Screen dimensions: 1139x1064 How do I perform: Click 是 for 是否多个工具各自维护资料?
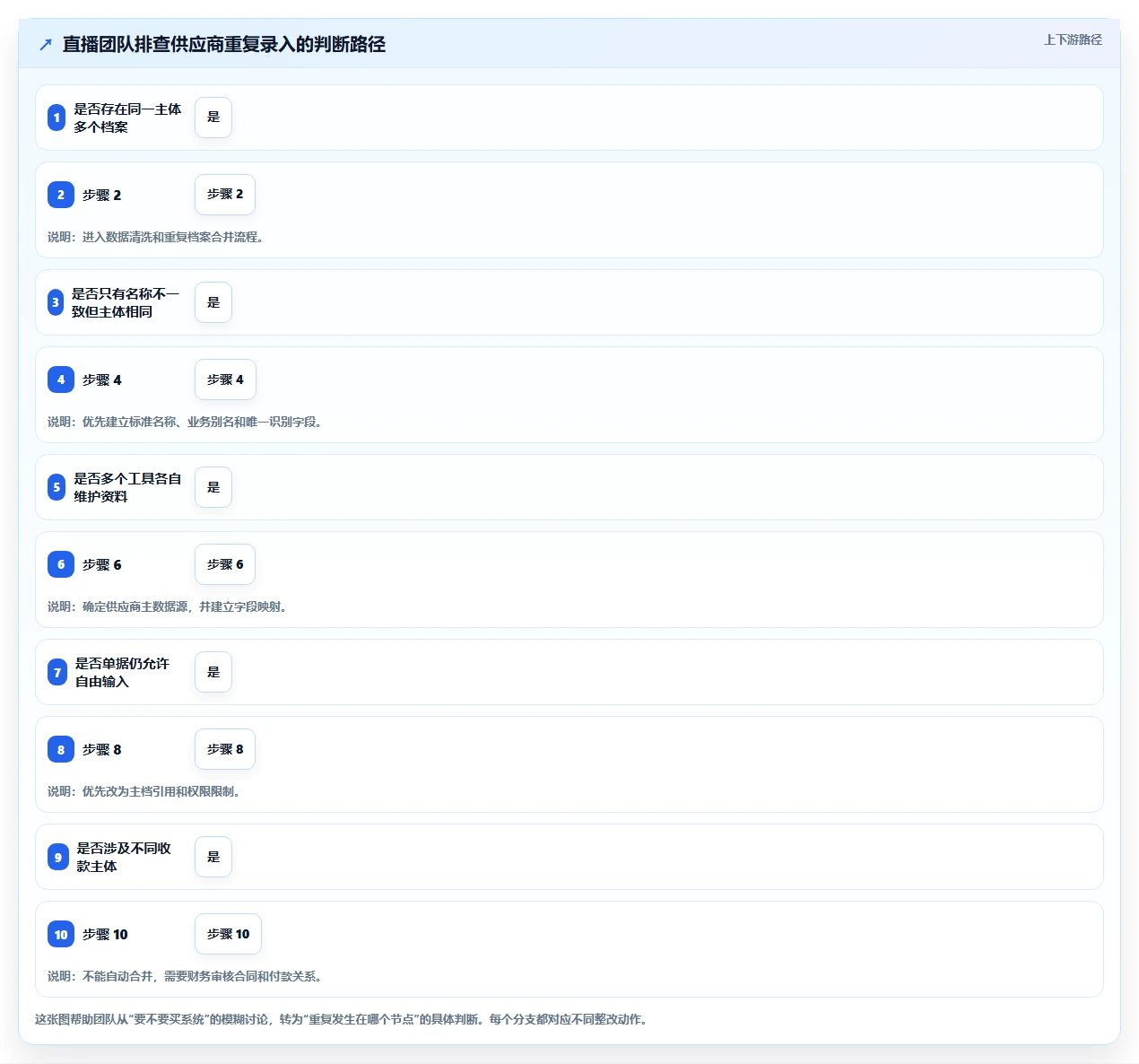tap(213, 487)
